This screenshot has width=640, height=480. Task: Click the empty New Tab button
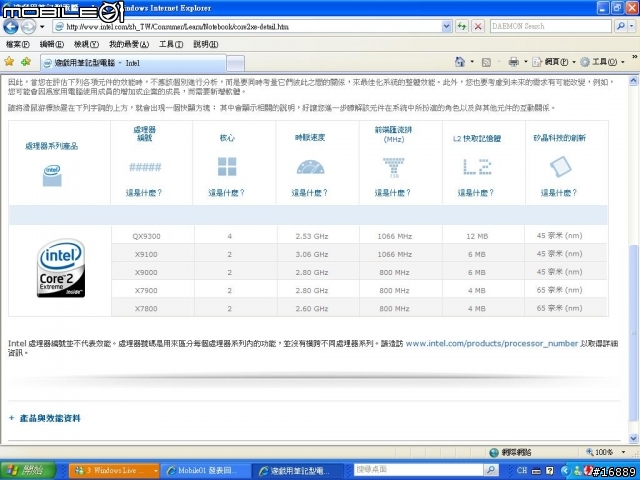point(236,63)
